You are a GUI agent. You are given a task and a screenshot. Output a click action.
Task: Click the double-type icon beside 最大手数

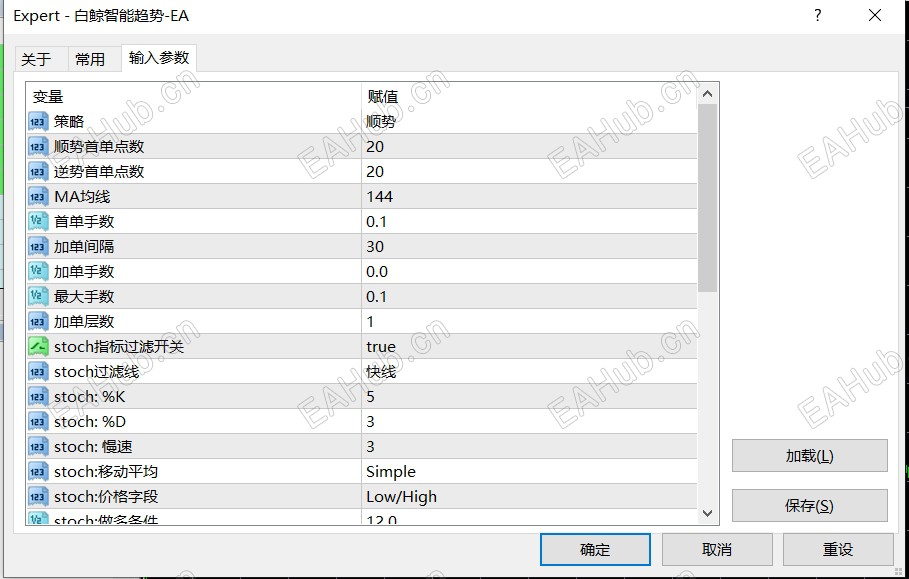(x=38, y=296)
